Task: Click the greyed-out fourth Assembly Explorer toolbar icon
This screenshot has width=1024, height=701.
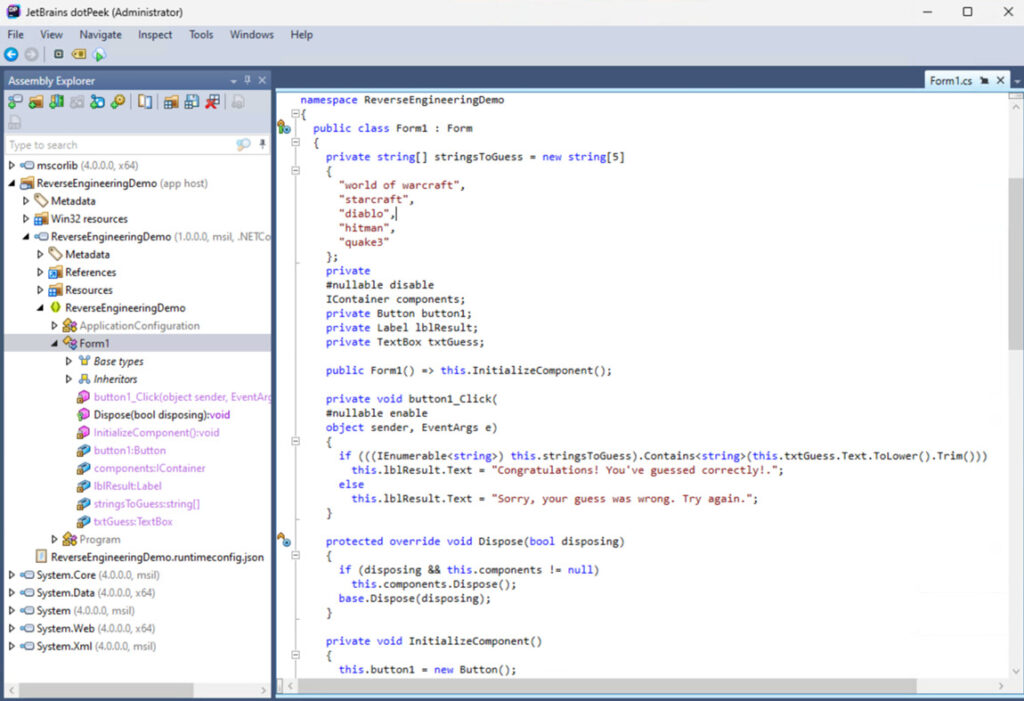Action: pos(77,101)
